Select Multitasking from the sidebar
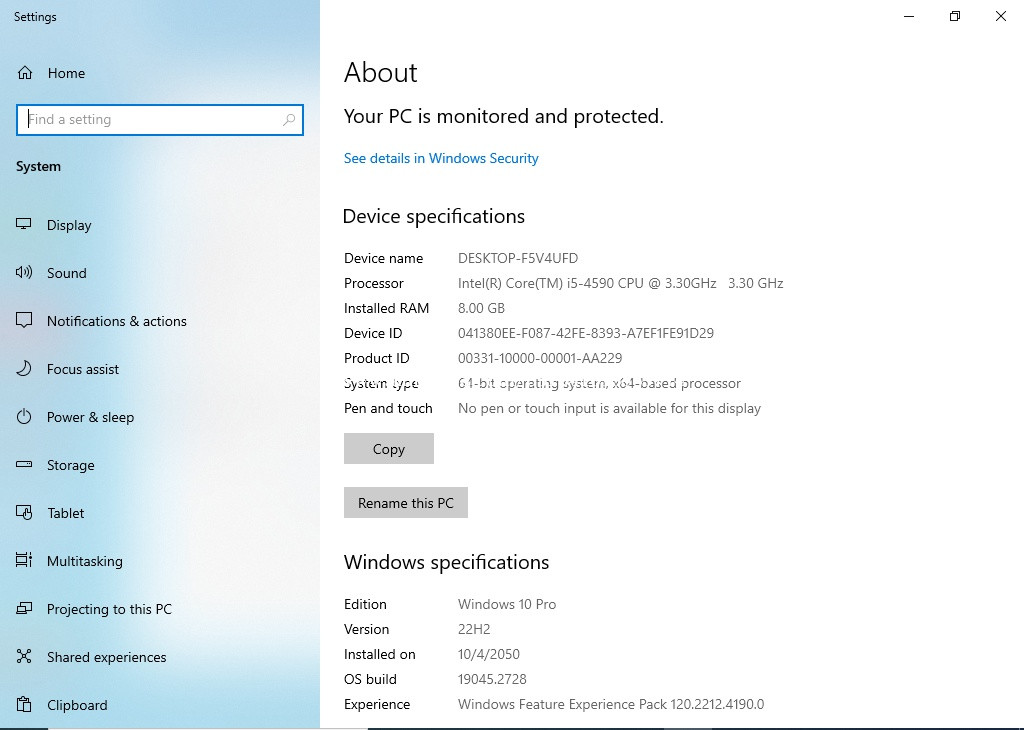The height and width of the screenshot is (730, 1024). tap(85, 561)
